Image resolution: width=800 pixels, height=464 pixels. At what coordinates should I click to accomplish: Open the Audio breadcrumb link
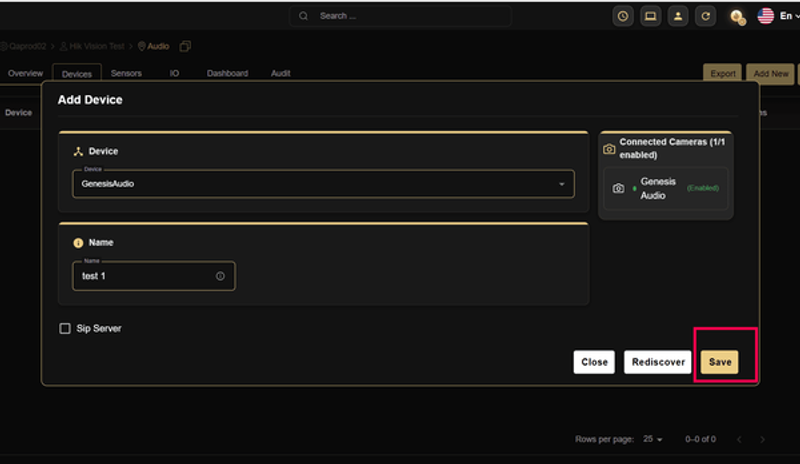[x=154, y=46]
